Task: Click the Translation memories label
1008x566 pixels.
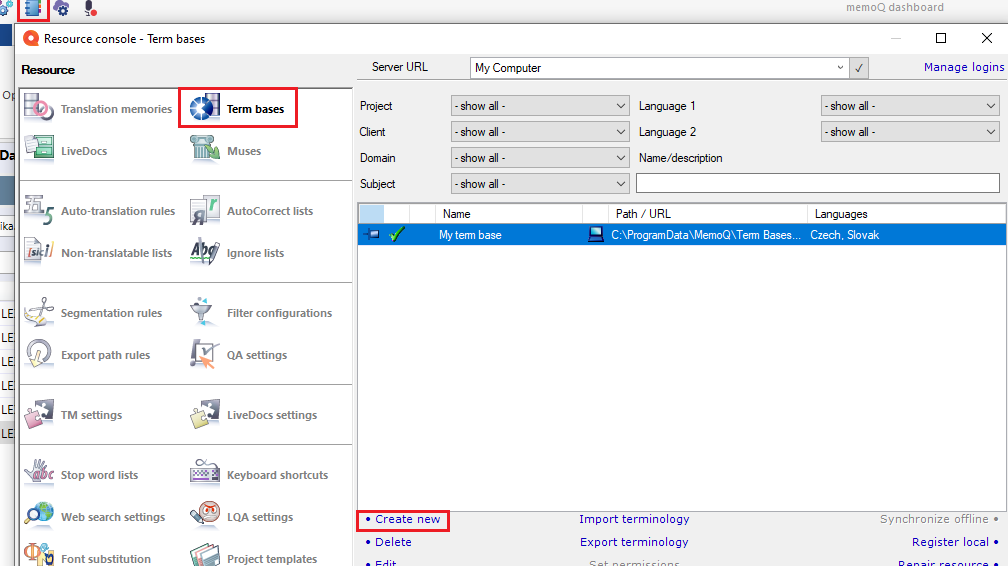Action: tap(116, 109)
